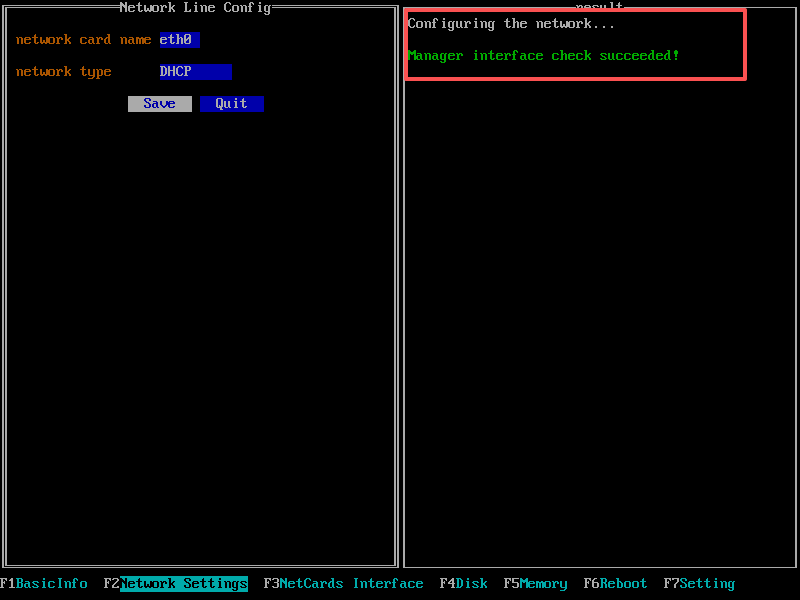The height and width of the screenshot is (600, 800).
Task: Click the 'result' panel title
Action: [600, 6]
